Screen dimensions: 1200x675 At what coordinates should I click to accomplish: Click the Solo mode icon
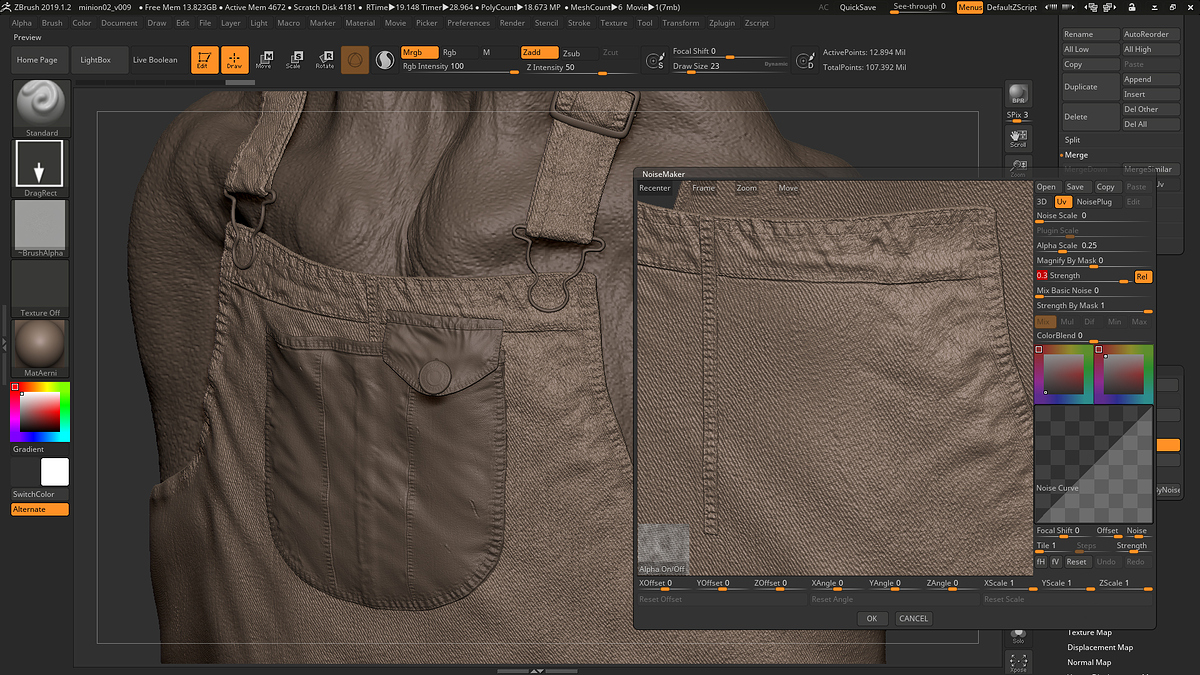tap(1018, 634)
